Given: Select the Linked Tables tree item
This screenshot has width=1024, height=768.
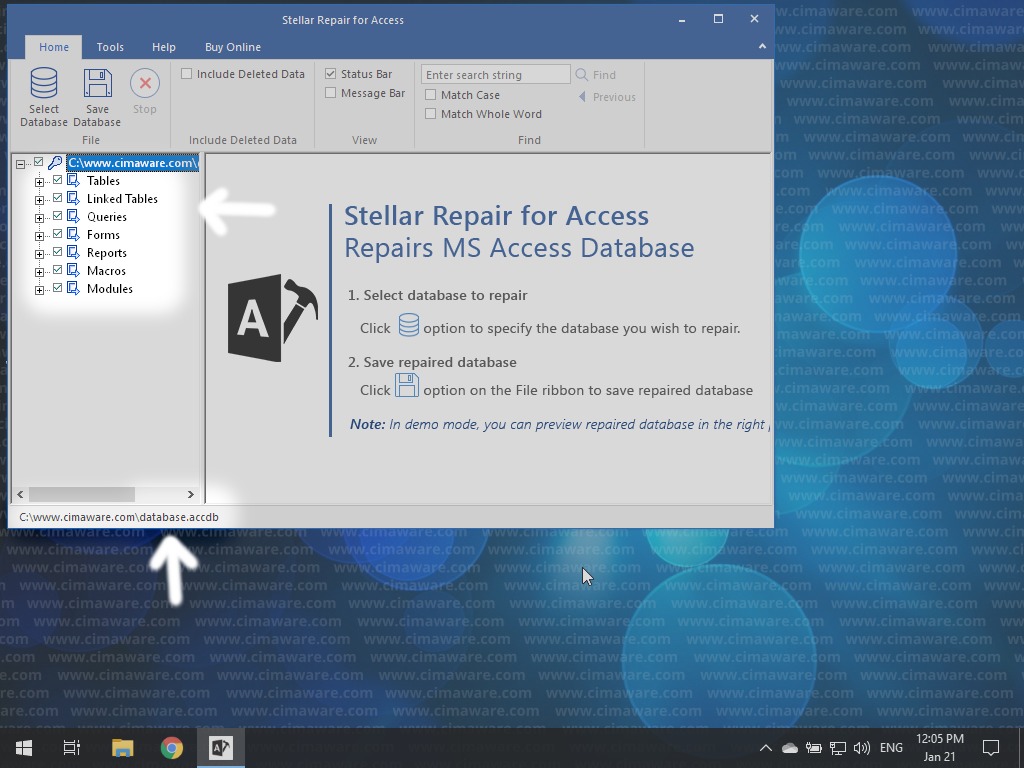Looking at the screenshot, I should click(x=122, y=199).
